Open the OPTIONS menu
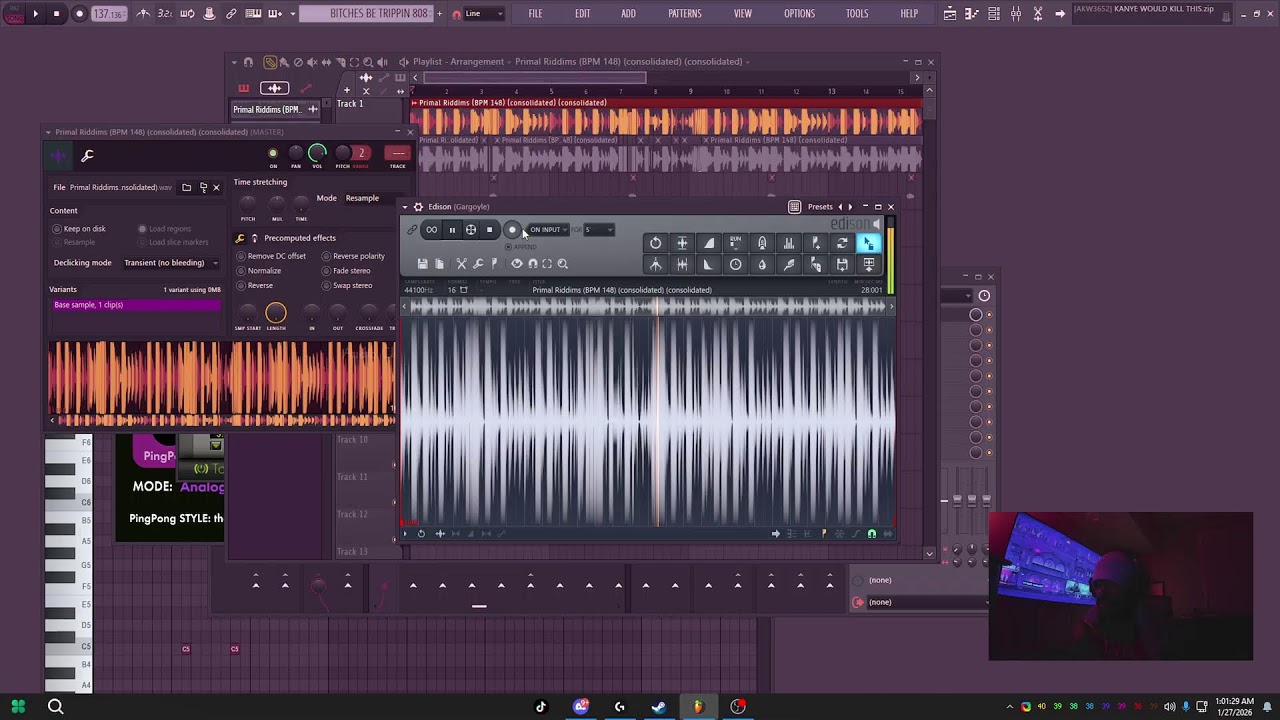The height and width of the screenshot is (720, 1280). click(799, 14)
